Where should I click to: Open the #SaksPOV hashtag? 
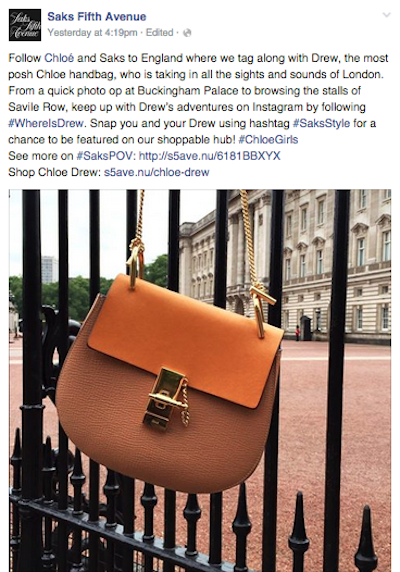[x=106, y=156]
